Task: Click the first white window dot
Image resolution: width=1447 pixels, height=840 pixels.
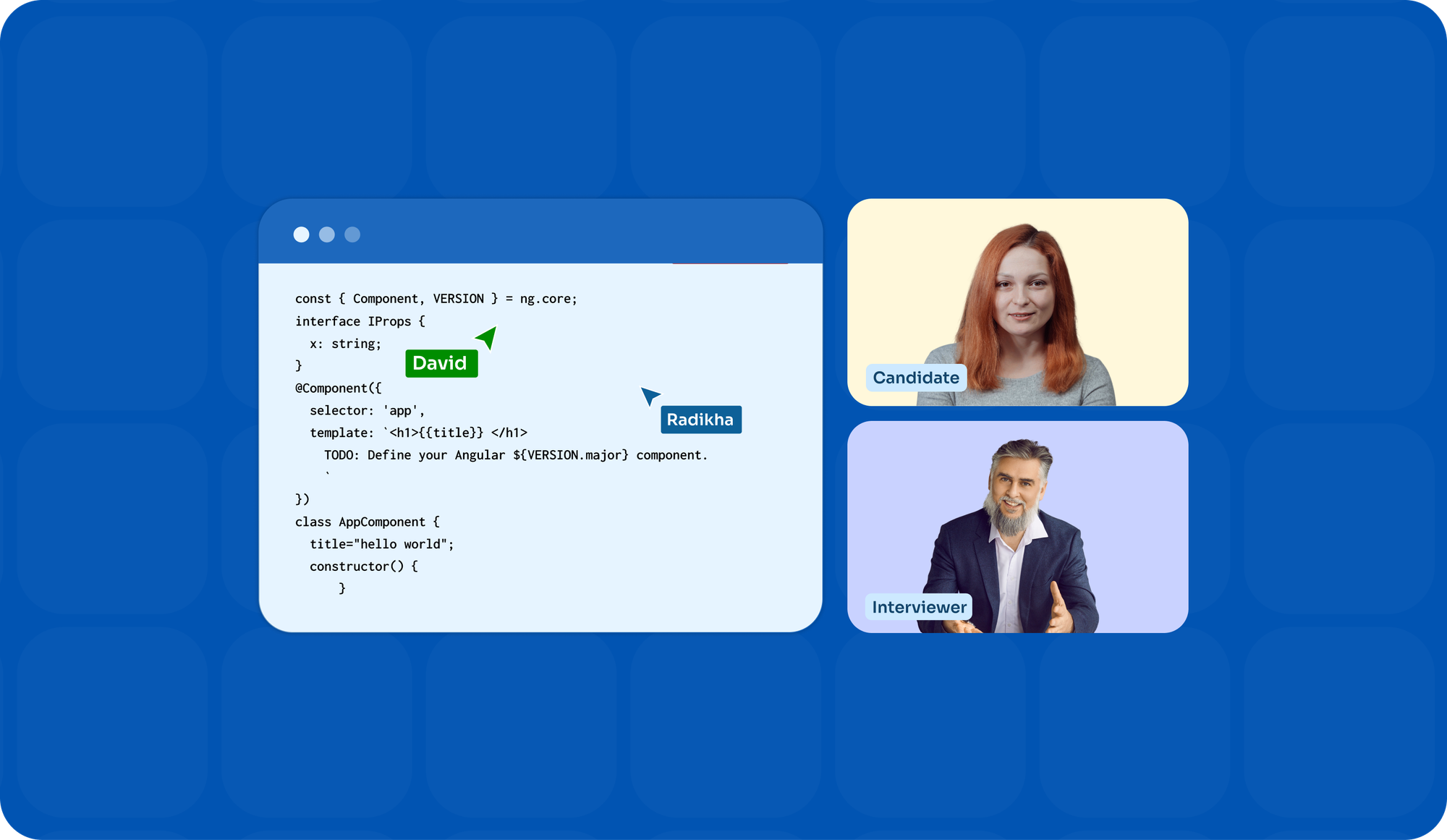Action: 302,234
